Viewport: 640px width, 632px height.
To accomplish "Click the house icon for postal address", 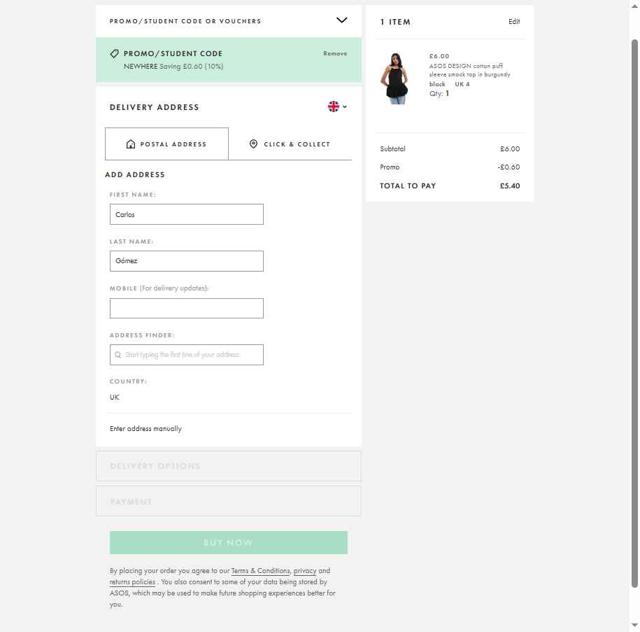I will (131, 144).
